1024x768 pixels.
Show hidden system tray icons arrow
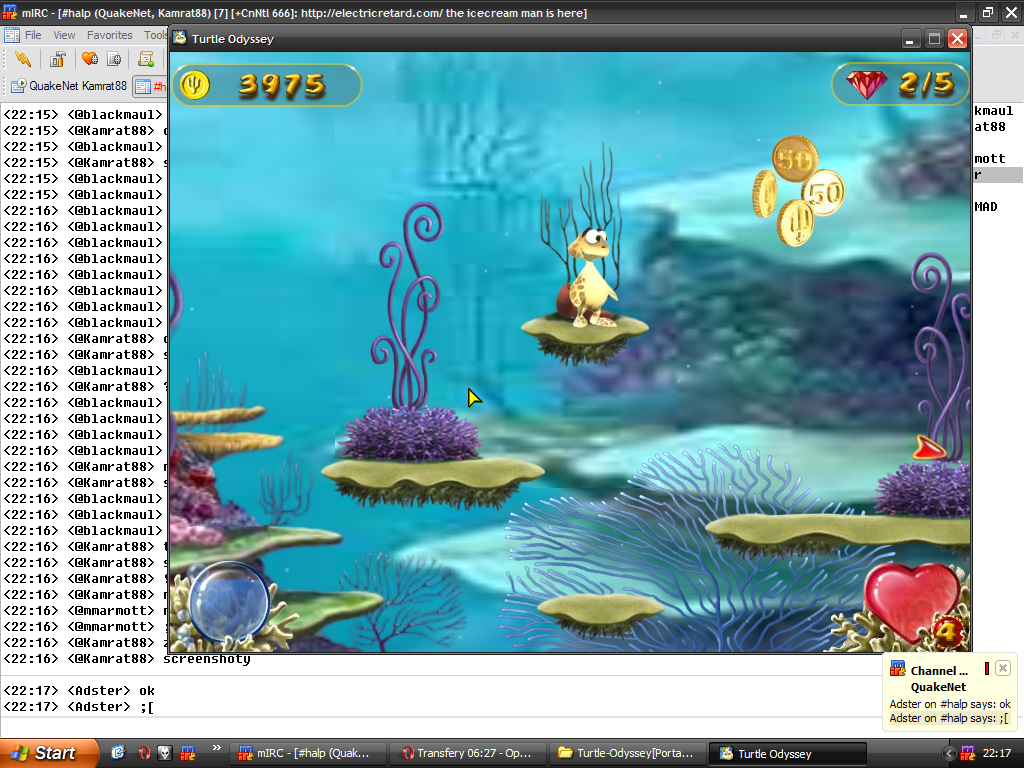click(x=949, y=753)
